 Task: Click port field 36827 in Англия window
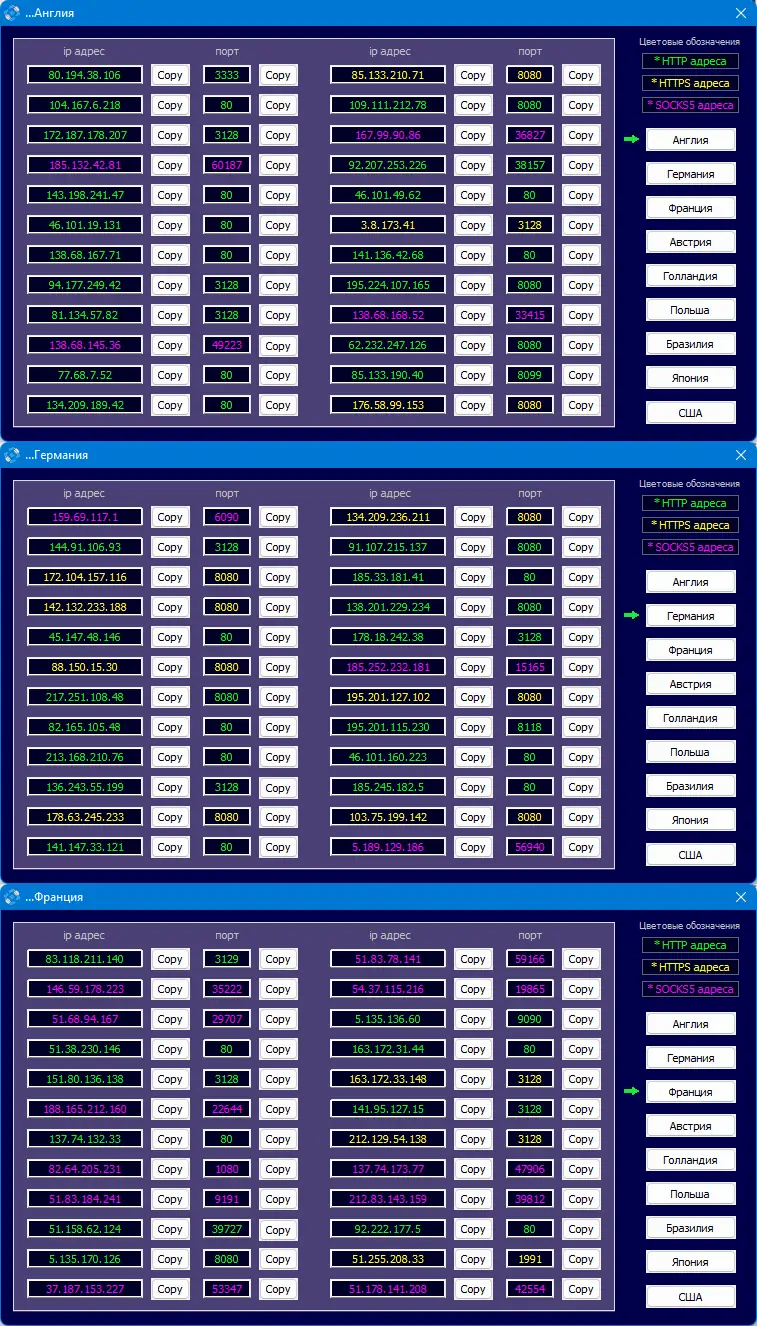pos(530,135)
